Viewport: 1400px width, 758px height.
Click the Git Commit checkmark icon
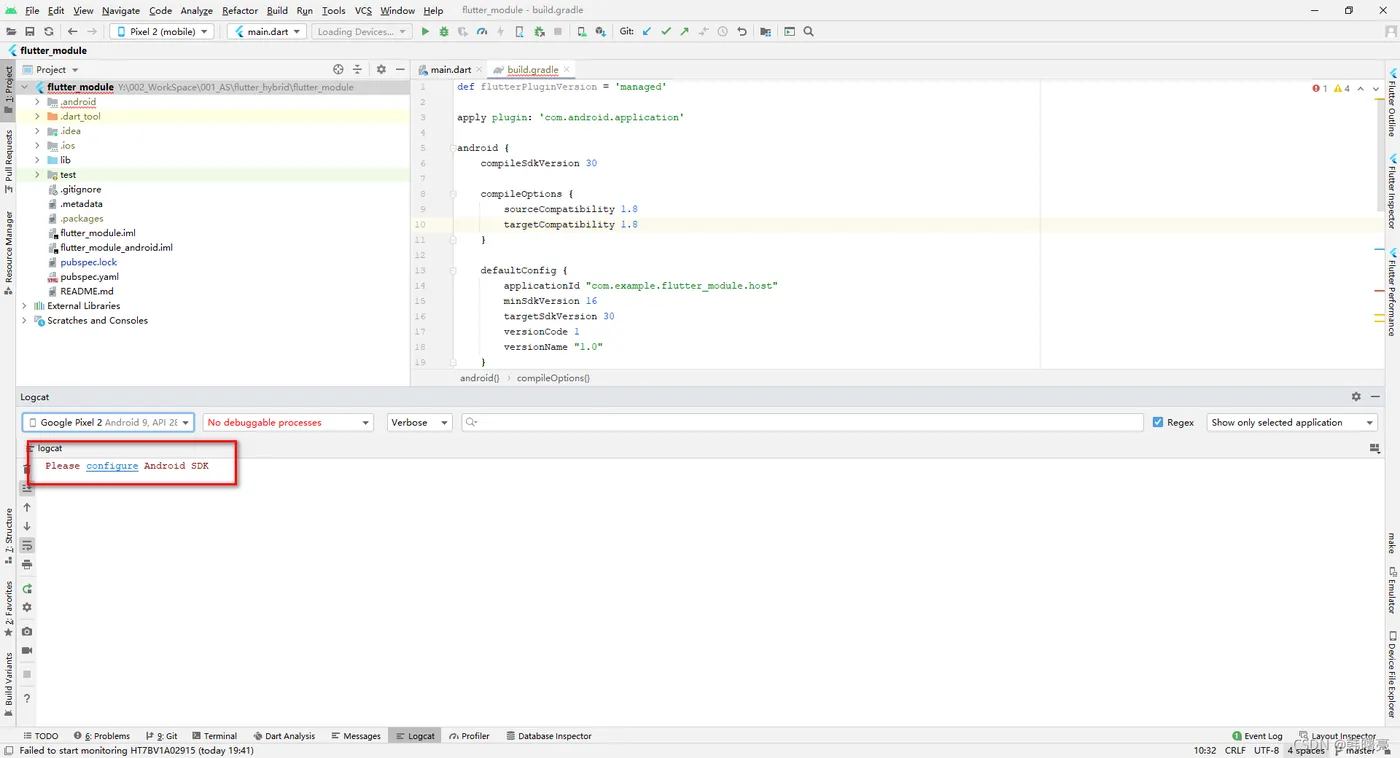[666, 32]
